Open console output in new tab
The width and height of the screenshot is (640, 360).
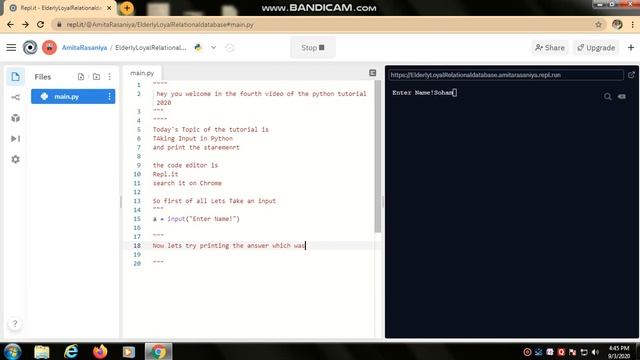point(631,75)
